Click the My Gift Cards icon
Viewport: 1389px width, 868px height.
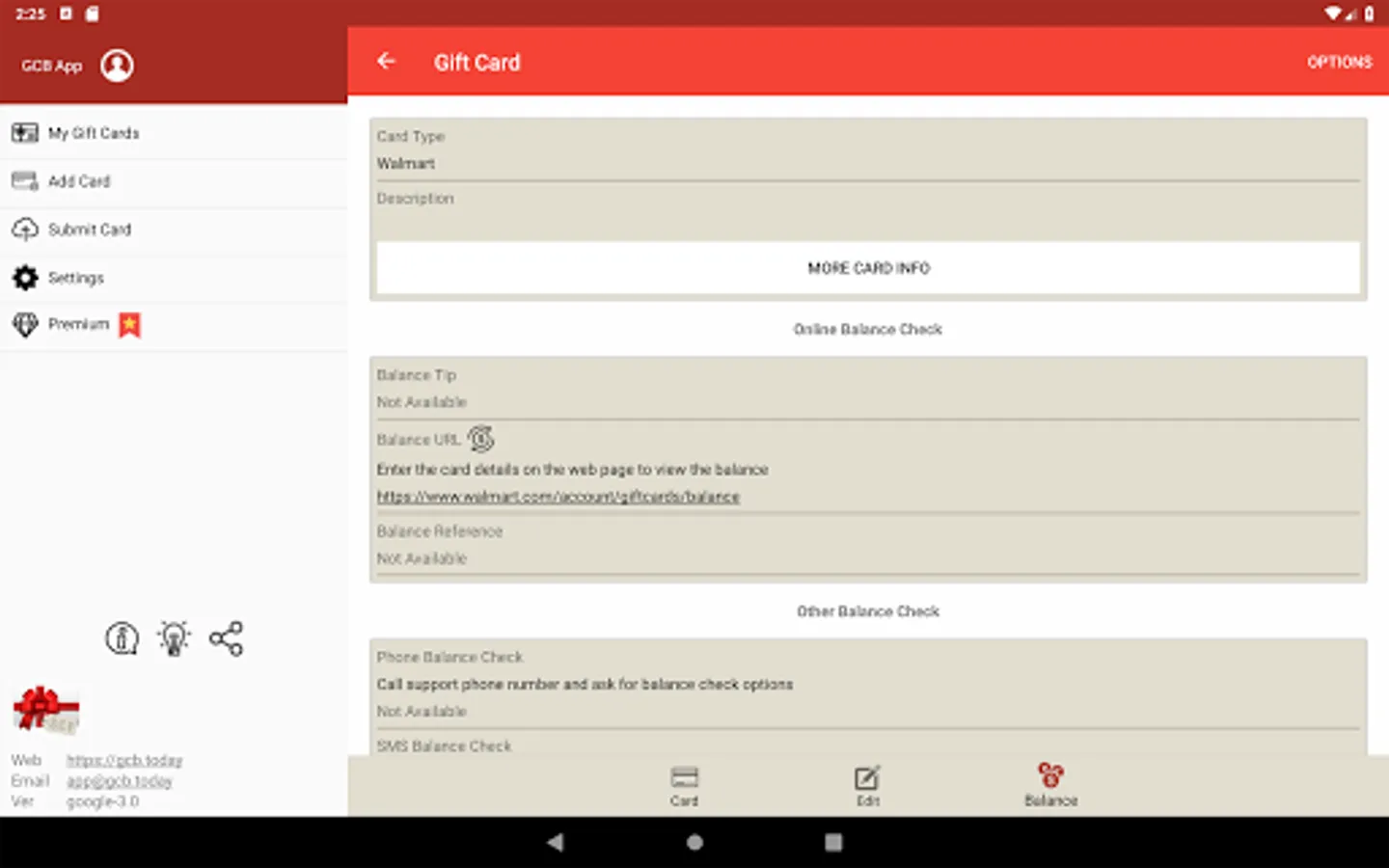point(25,133)
